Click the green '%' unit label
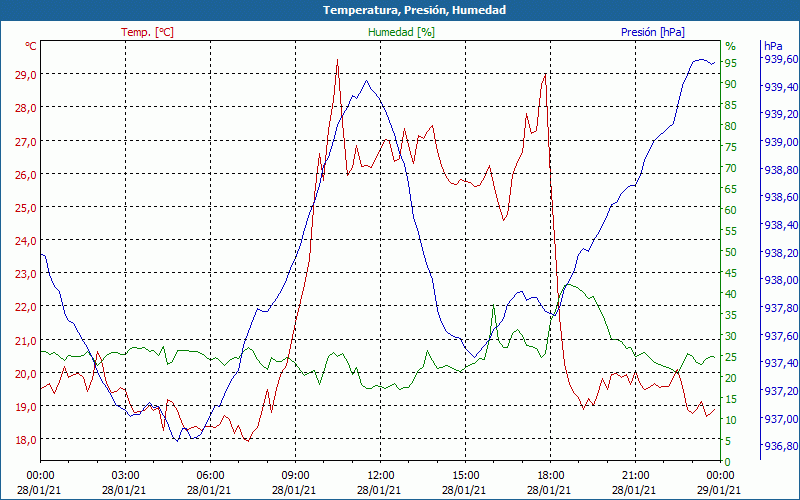The width and height of the screenshot is (800, 500). pyautogui.click(x=731, y=46)
